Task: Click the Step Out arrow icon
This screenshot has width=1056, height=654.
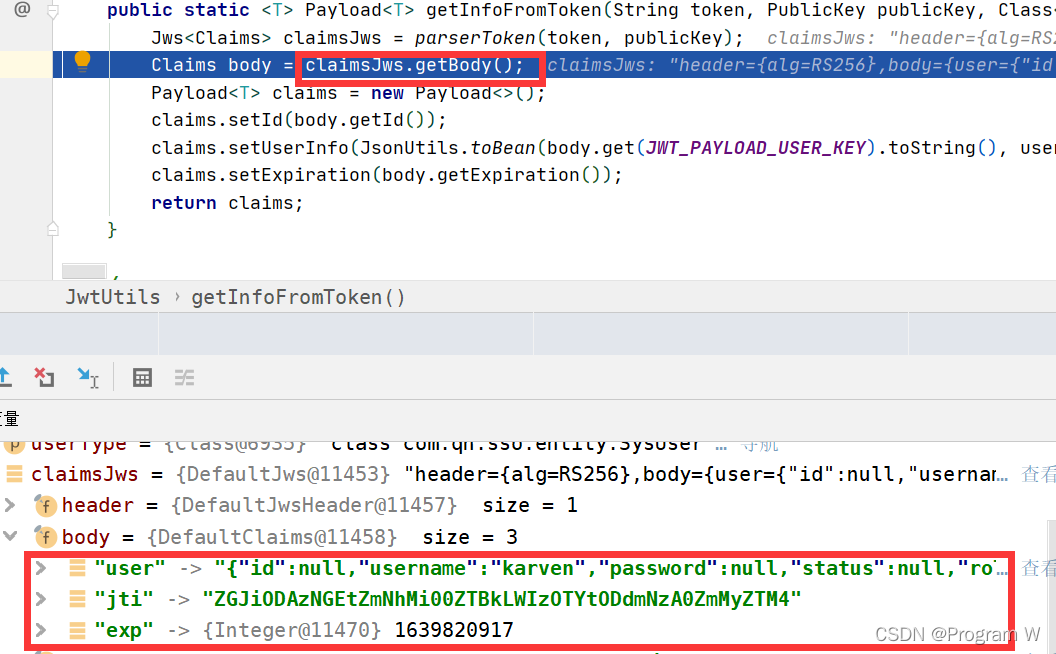Action: pyautogui.click(x=4, y=377)
